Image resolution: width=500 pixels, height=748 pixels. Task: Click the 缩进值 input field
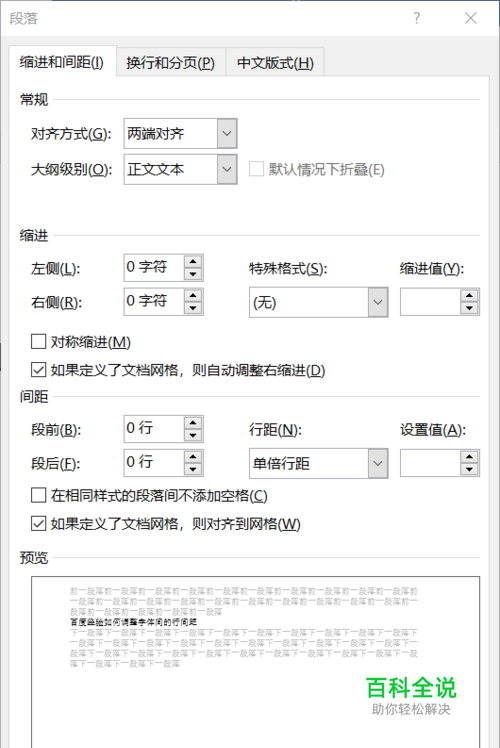click(430, 301)
